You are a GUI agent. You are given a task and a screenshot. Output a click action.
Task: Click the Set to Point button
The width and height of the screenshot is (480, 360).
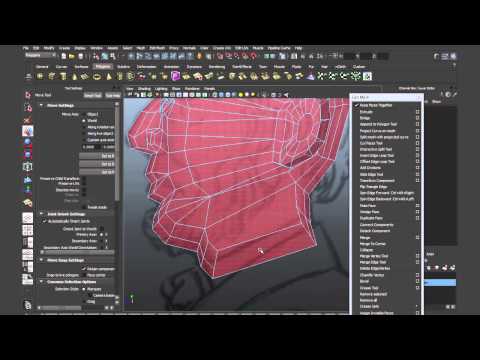point(97,156)
